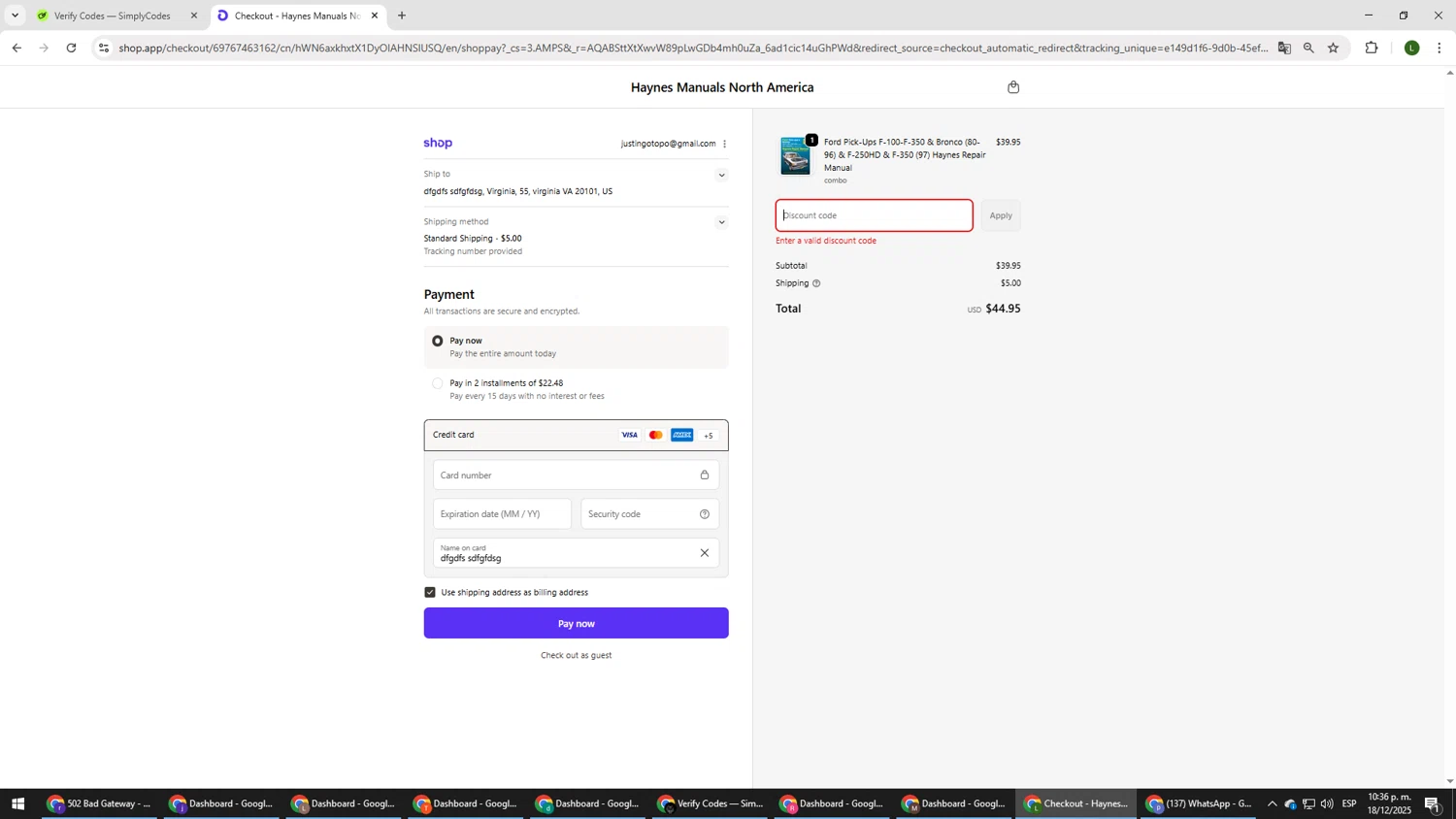
Task: Focus the Security code field
Action: click(x=649, y=514)
